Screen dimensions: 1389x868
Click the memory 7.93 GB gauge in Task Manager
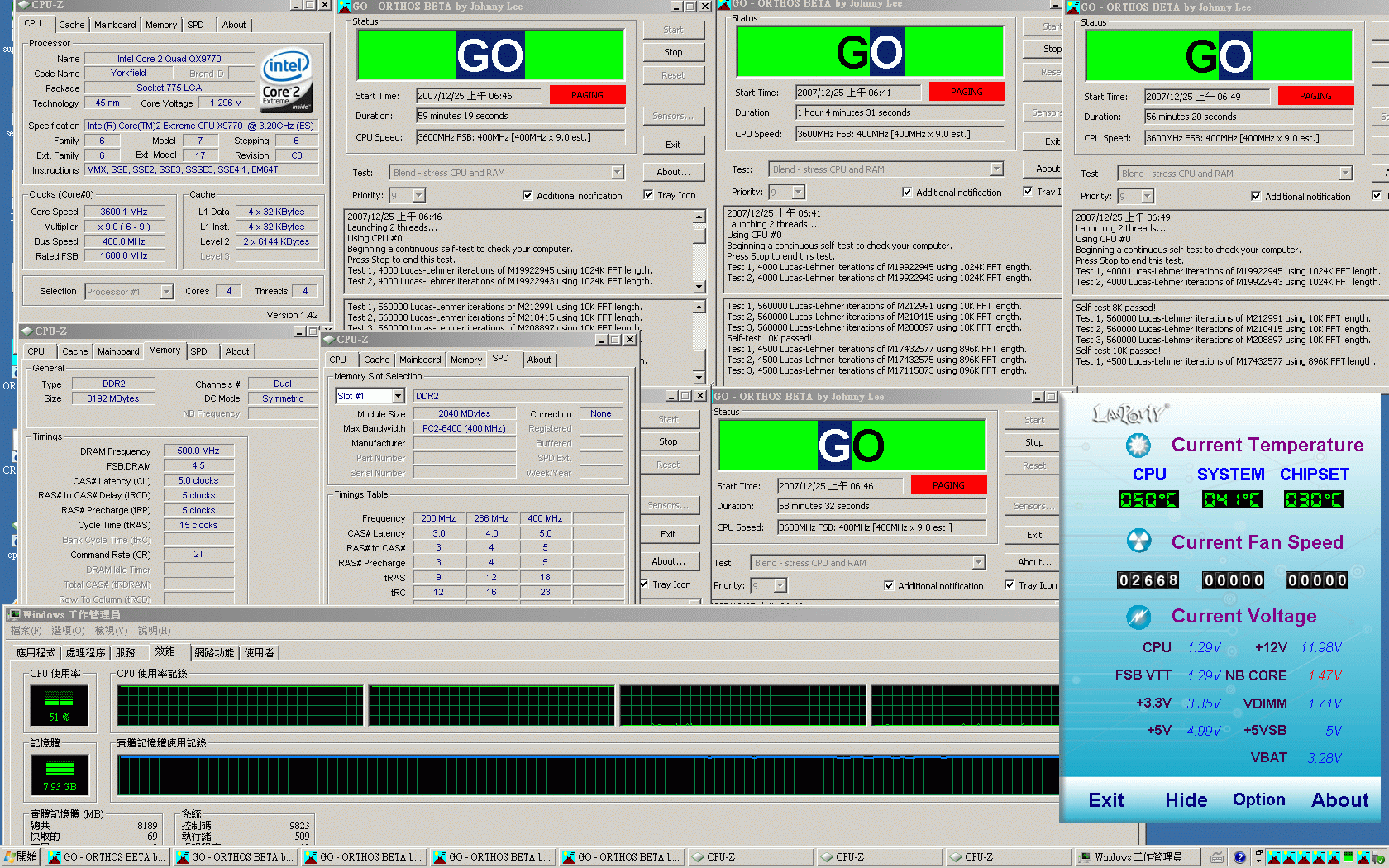(x=59, y=775)
